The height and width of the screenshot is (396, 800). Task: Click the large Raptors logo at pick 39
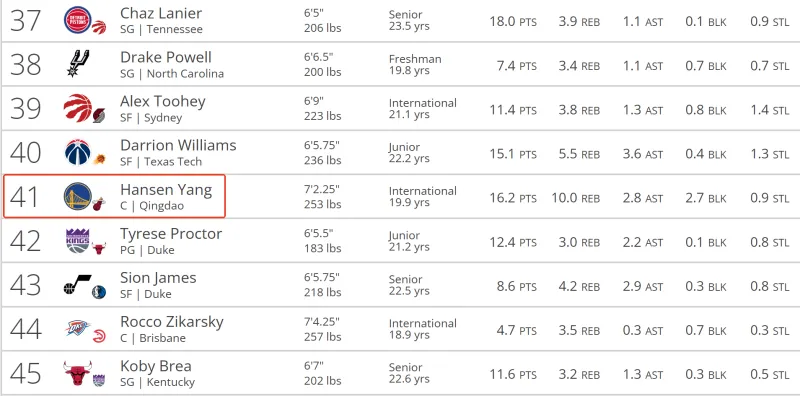(x=78, y=108)
